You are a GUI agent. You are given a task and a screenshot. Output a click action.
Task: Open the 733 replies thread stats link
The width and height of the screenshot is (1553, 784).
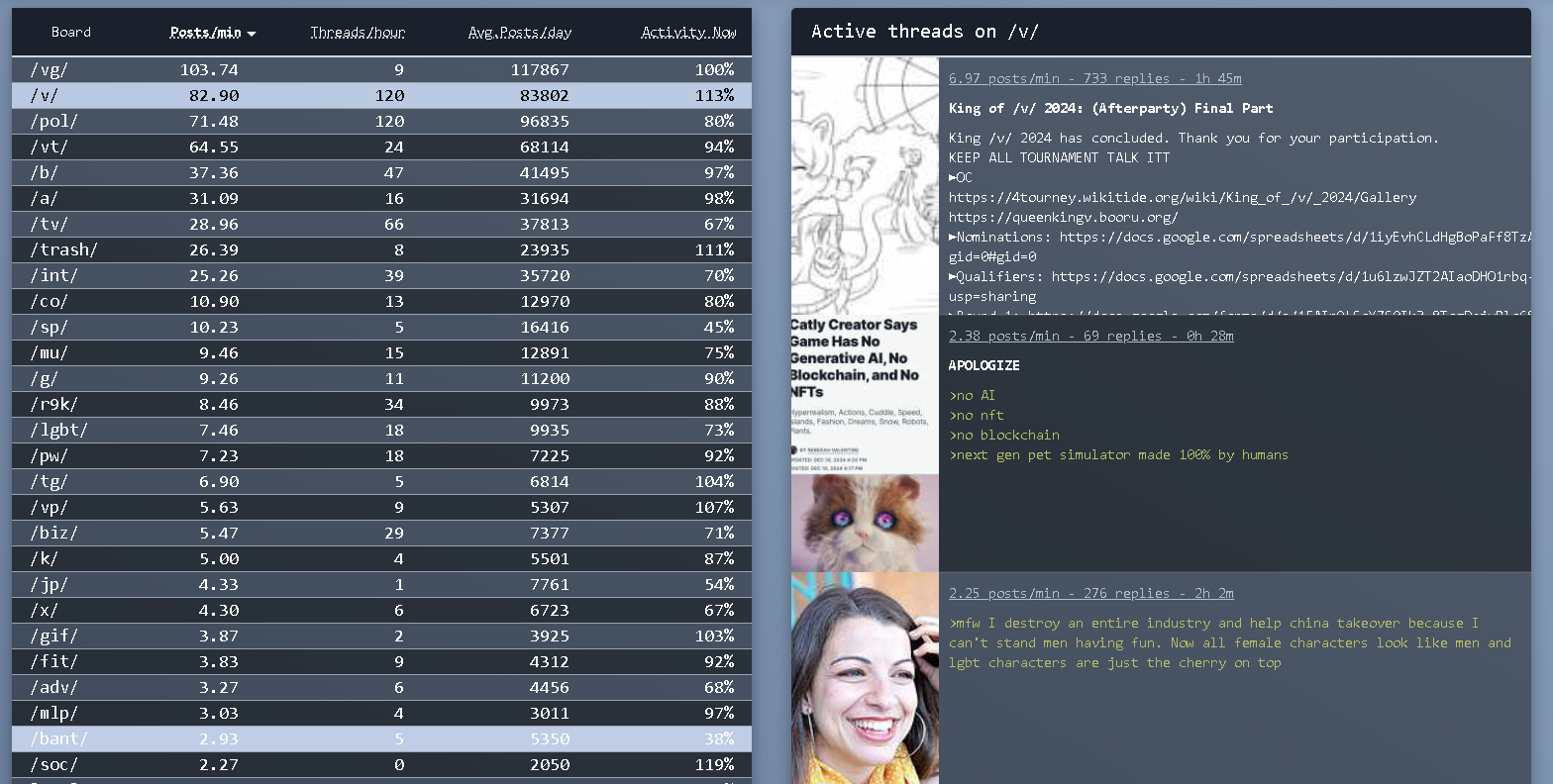1094,79
